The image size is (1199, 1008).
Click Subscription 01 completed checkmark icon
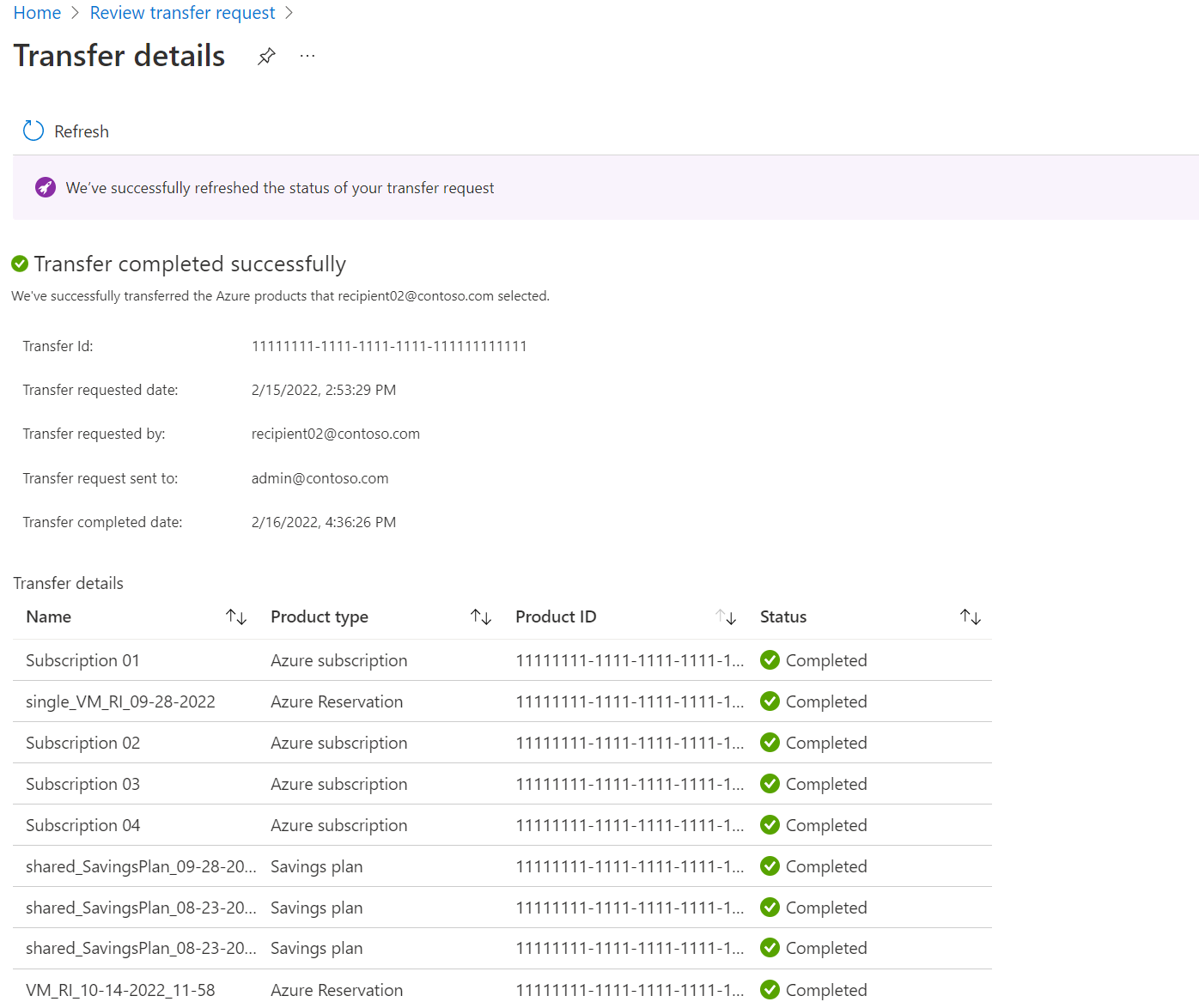(770, 660)
